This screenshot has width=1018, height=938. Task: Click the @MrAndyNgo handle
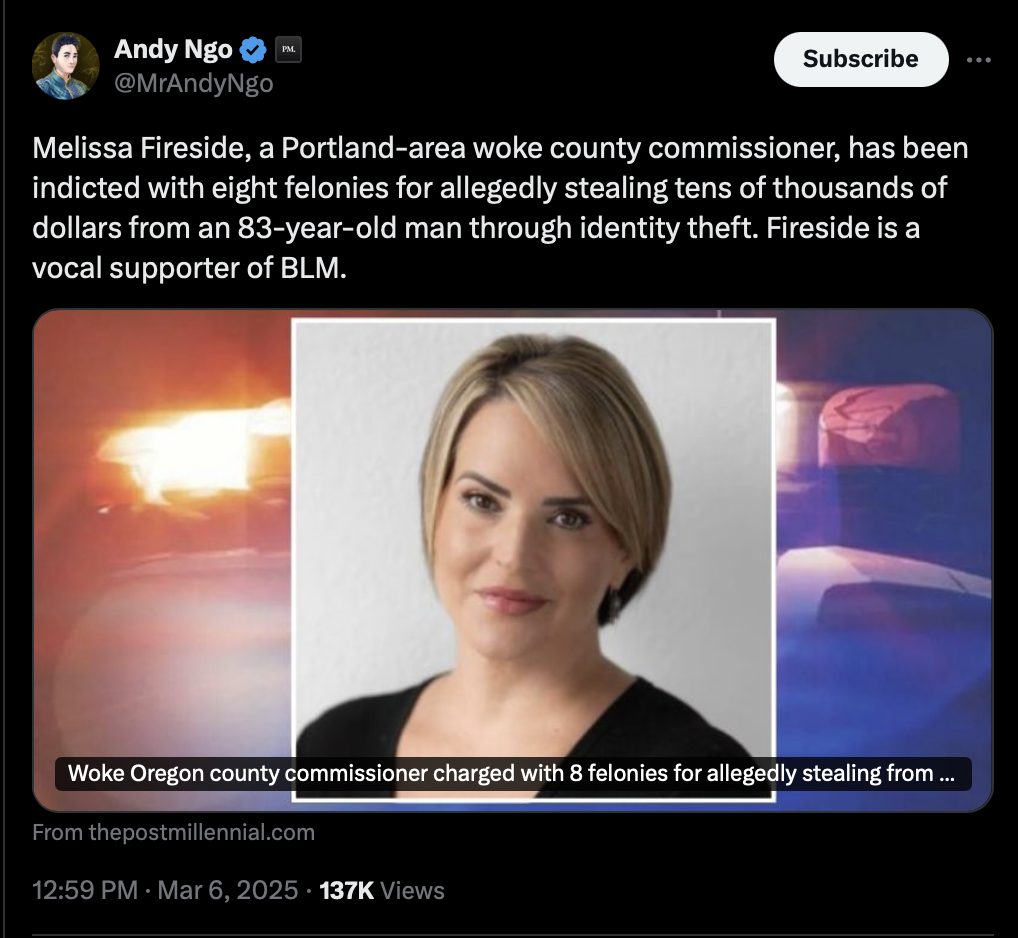tap(193, 84)
